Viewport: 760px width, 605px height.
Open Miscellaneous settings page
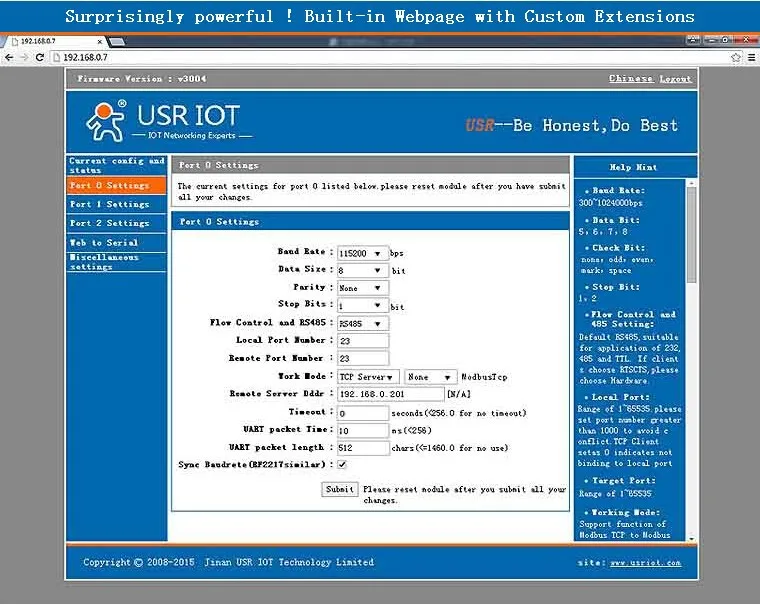pos(116,262)
